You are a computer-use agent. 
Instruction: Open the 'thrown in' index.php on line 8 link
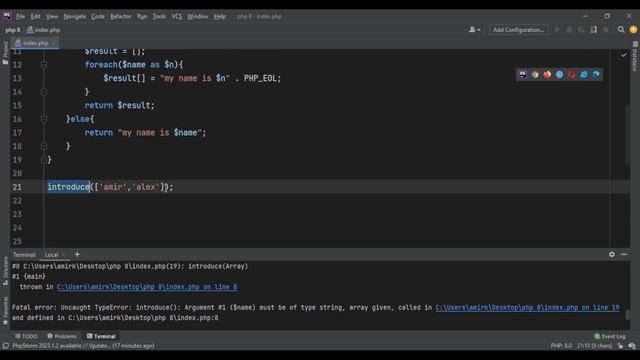click(x=147, y=287)
